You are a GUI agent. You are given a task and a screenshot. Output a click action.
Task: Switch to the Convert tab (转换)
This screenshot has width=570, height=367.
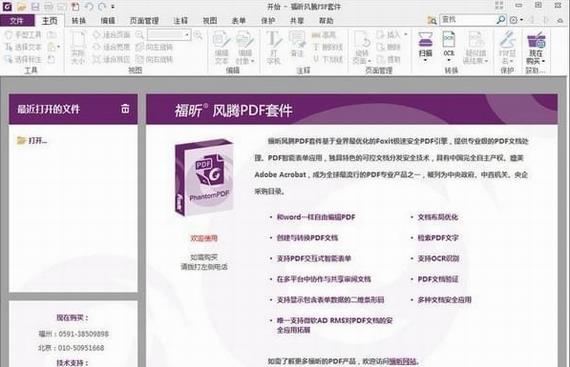79,21
